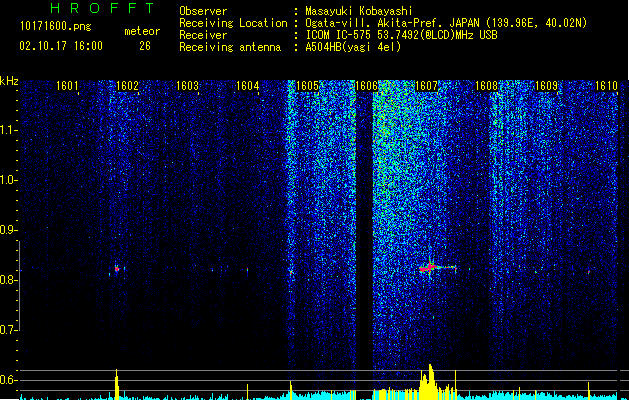
Task: Click the 1606 time marker
Action: click(x=367, y=85)
